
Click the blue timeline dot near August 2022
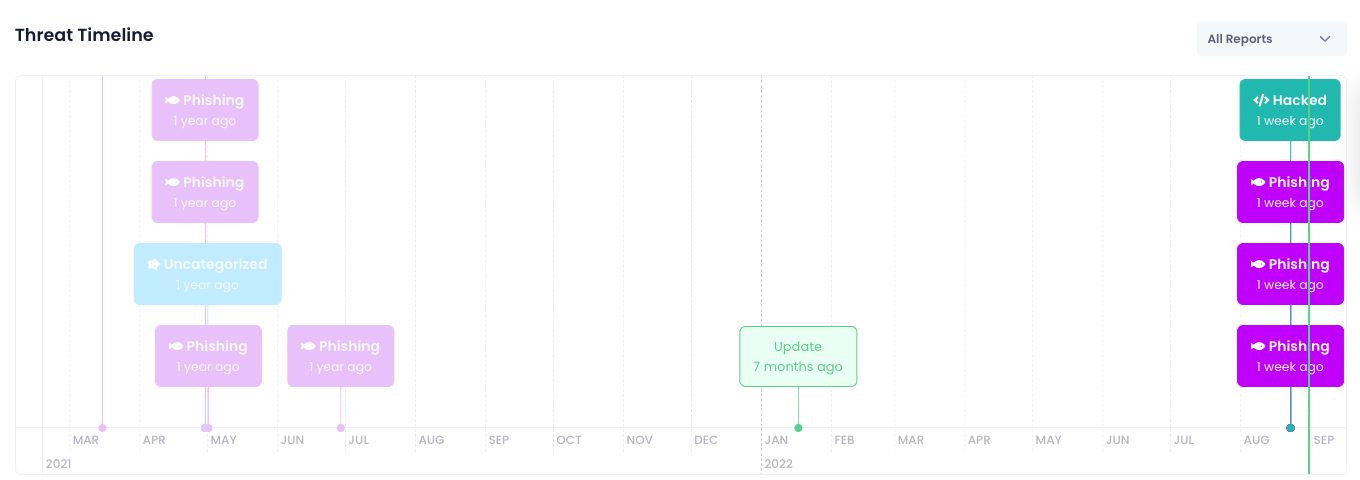coord(1290,428)
